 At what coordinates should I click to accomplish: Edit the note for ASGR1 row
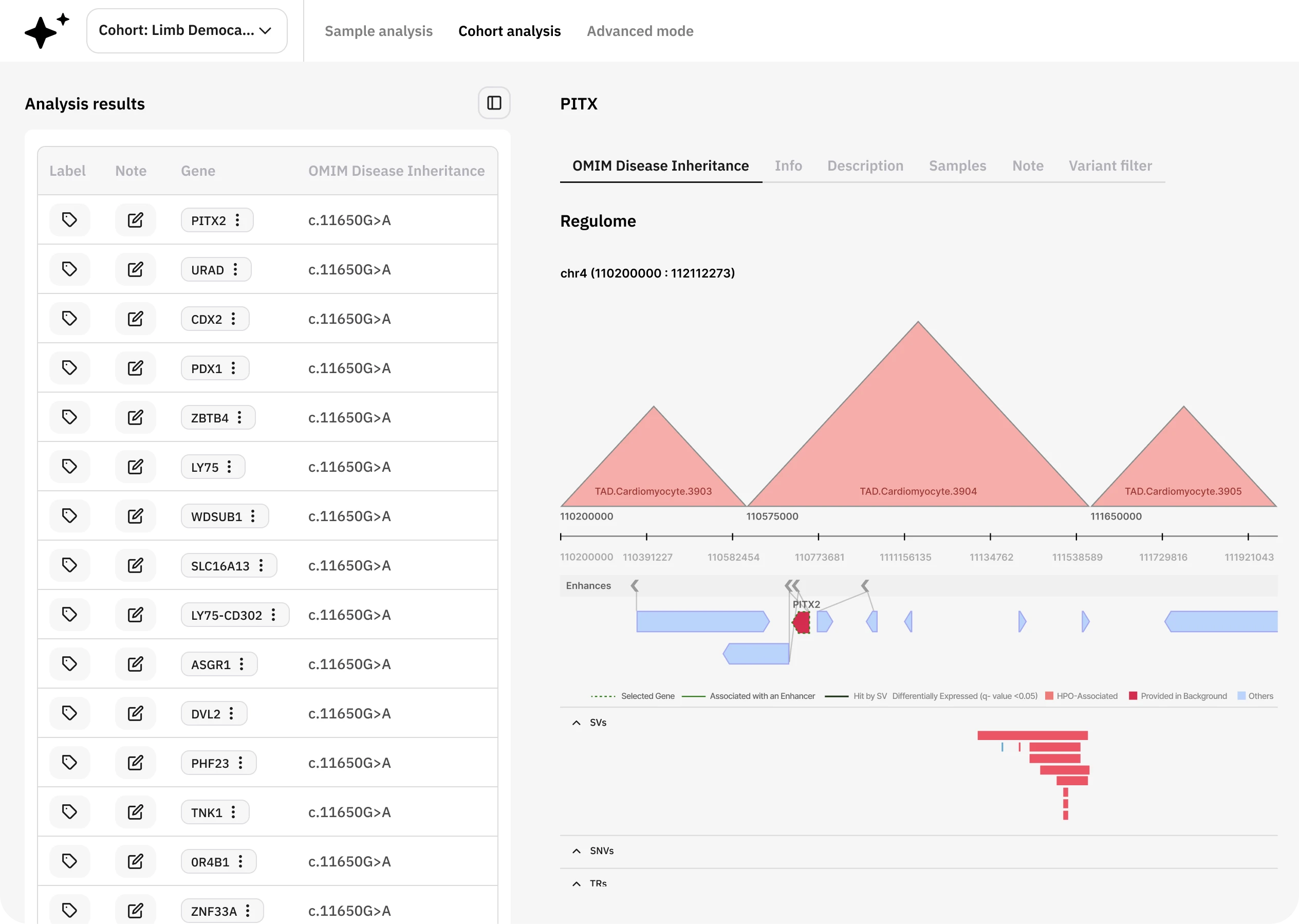click(135, 664)
